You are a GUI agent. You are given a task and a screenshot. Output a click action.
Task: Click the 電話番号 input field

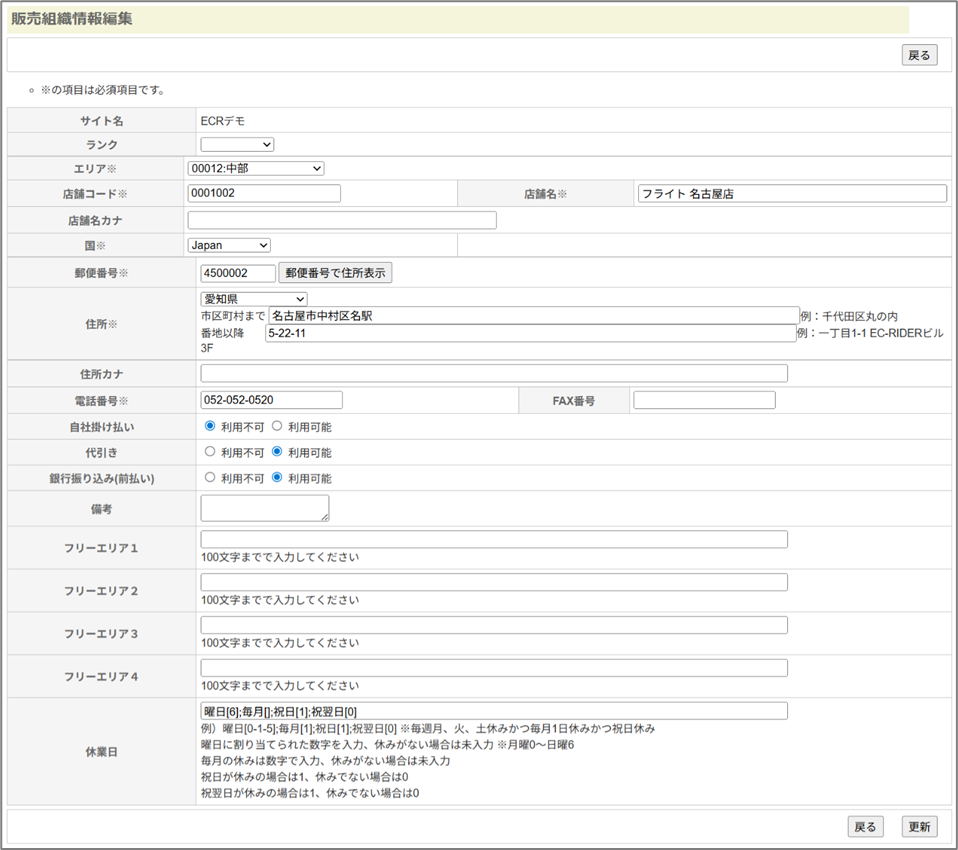tap(271, 400)
